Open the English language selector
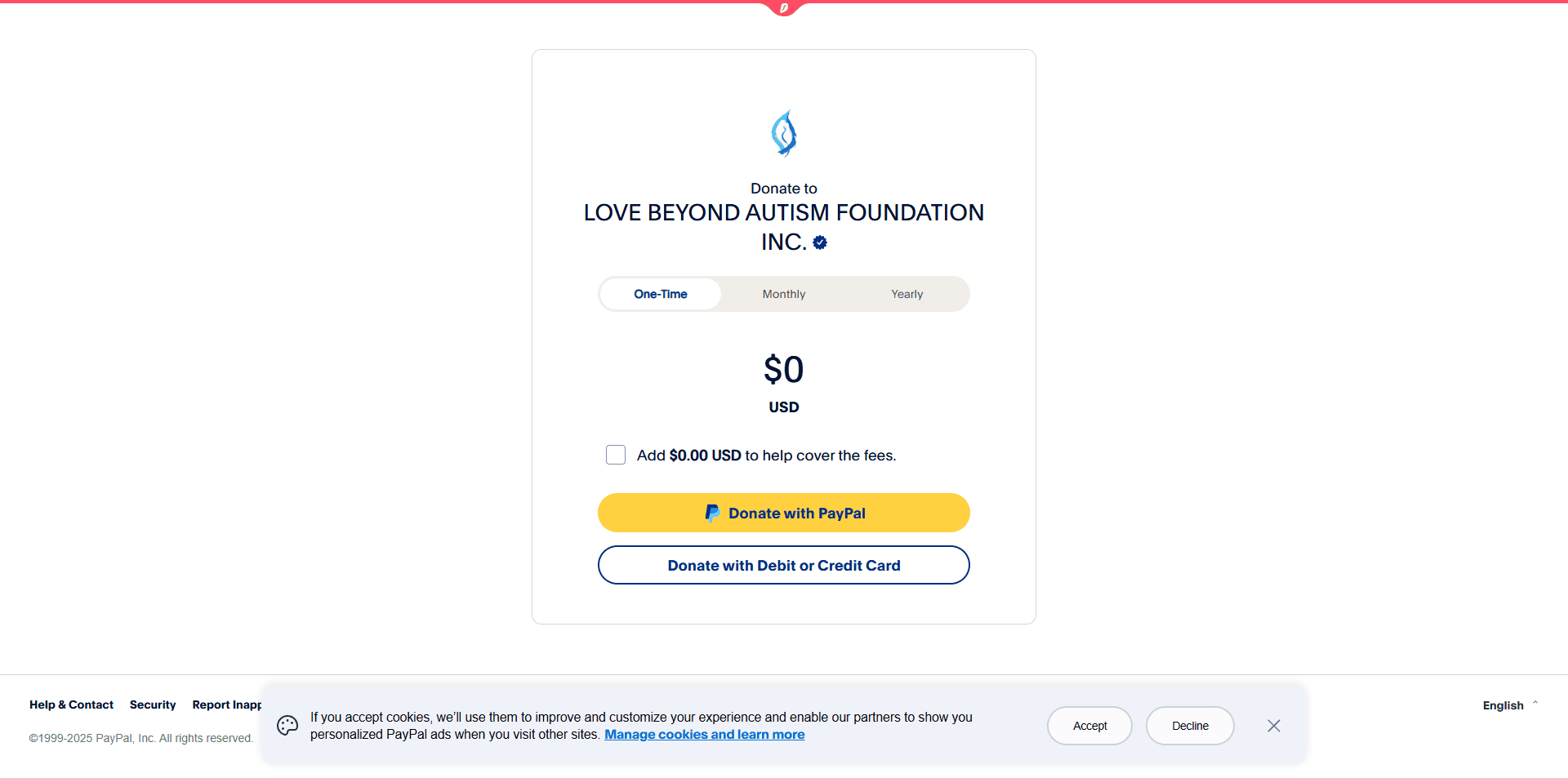The image size is (1568, 778). (x=1503, y=705)
